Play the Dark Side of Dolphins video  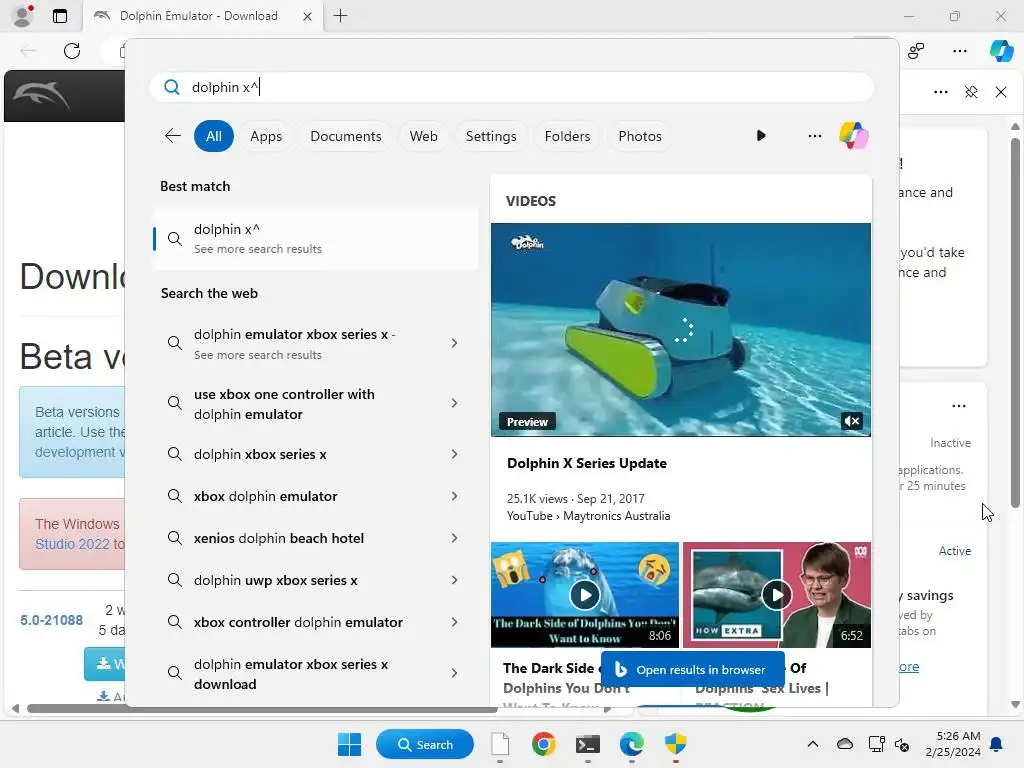[x=584, y=595]
